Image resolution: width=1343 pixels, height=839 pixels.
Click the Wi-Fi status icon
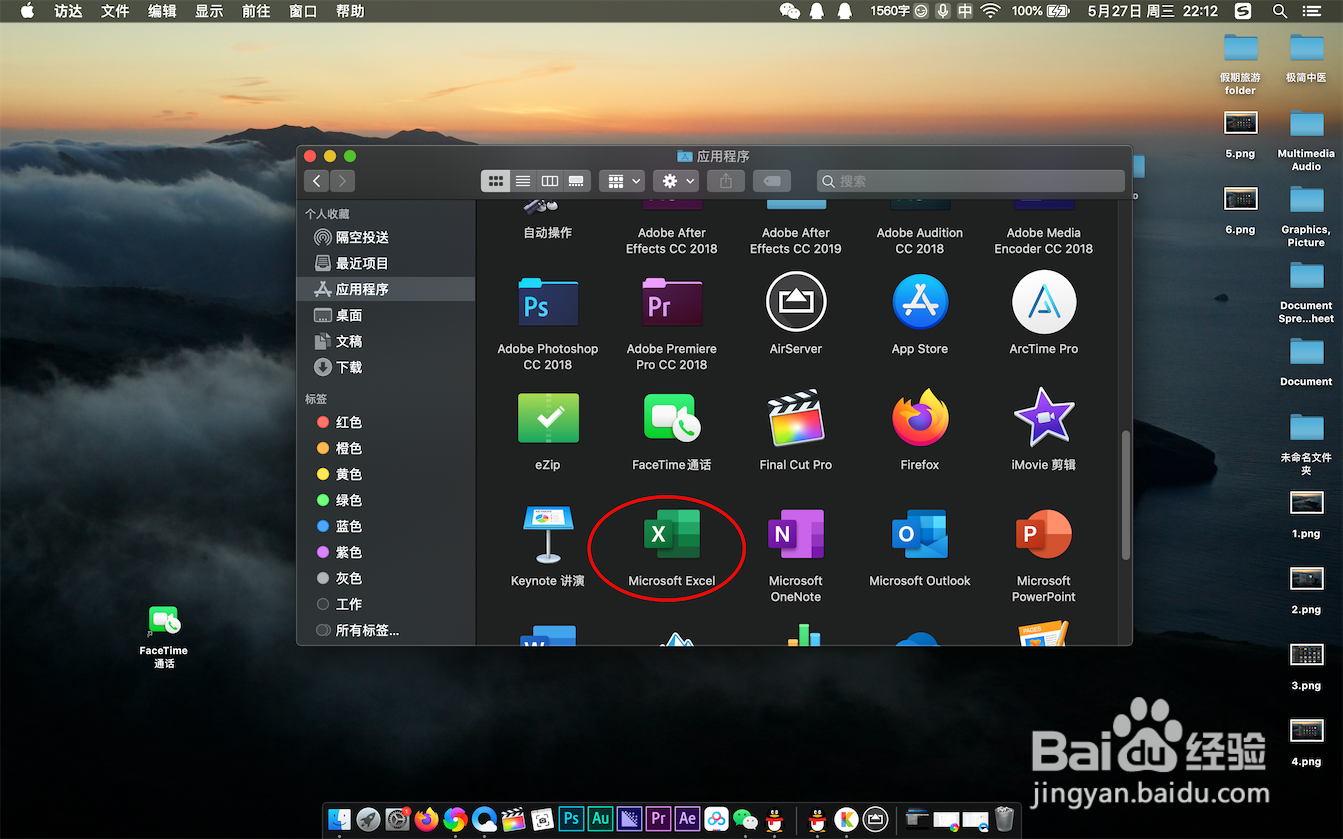[990, 11]
